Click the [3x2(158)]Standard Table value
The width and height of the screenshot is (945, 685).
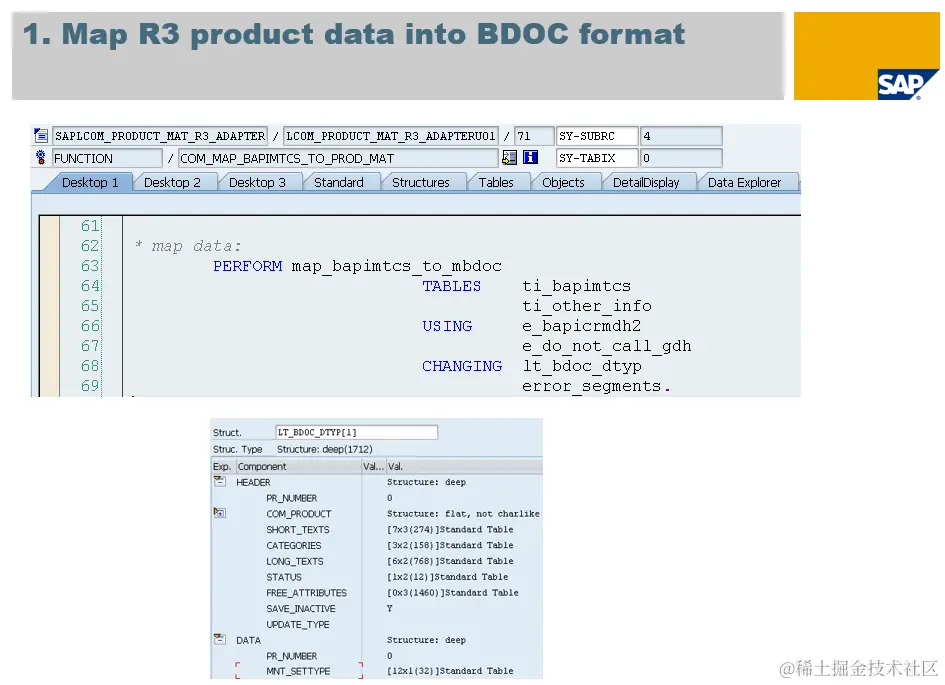tap(450, 545)
